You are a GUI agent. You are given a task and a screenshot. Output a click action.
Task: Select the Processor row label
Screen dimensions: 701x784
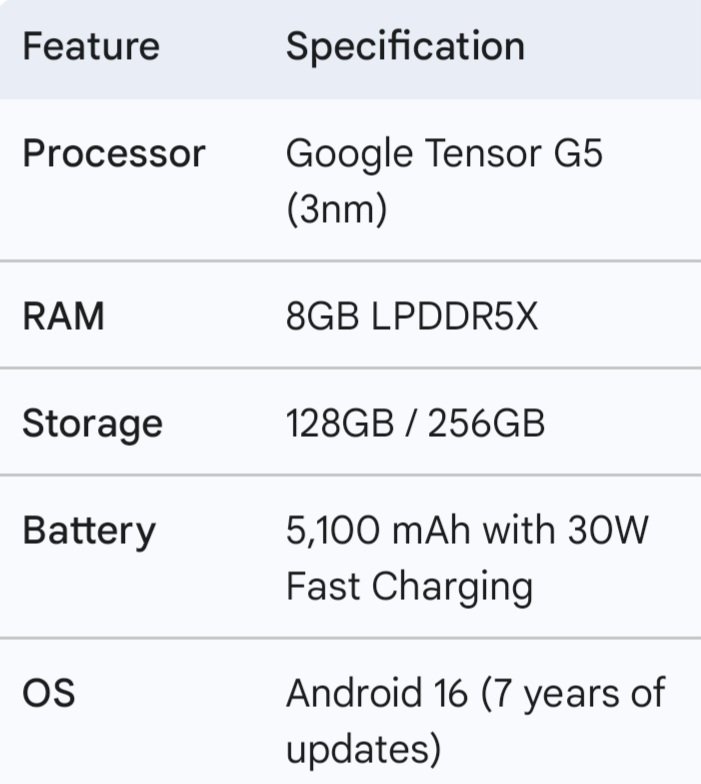point(113,154)
